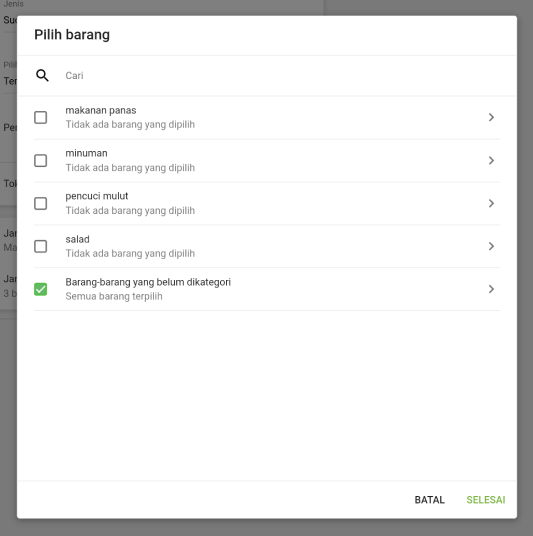Open the makanan panas category row
This screenshot has height=536, width=533.
pyautogui.click(x=267, y=118)
